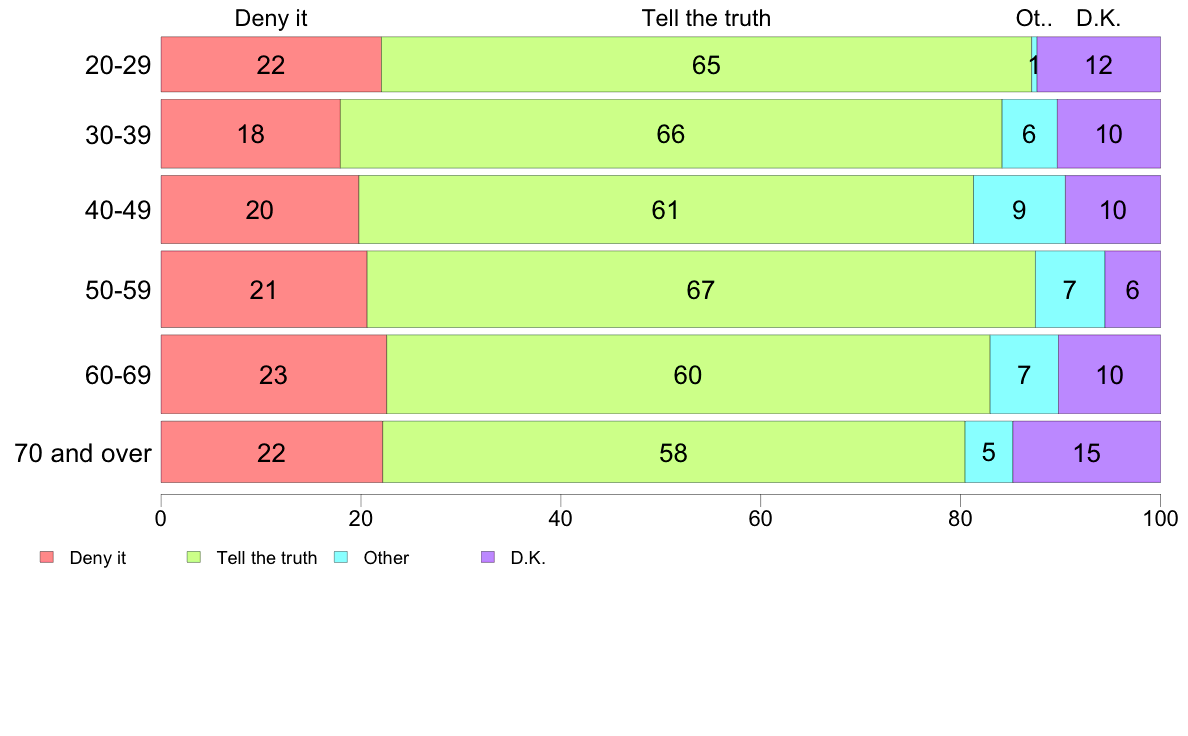Viewport: 1188px width, 736px height.
Task: Click the 50-59 D.K. segment labeled 6
Action: coord(1133,290)
